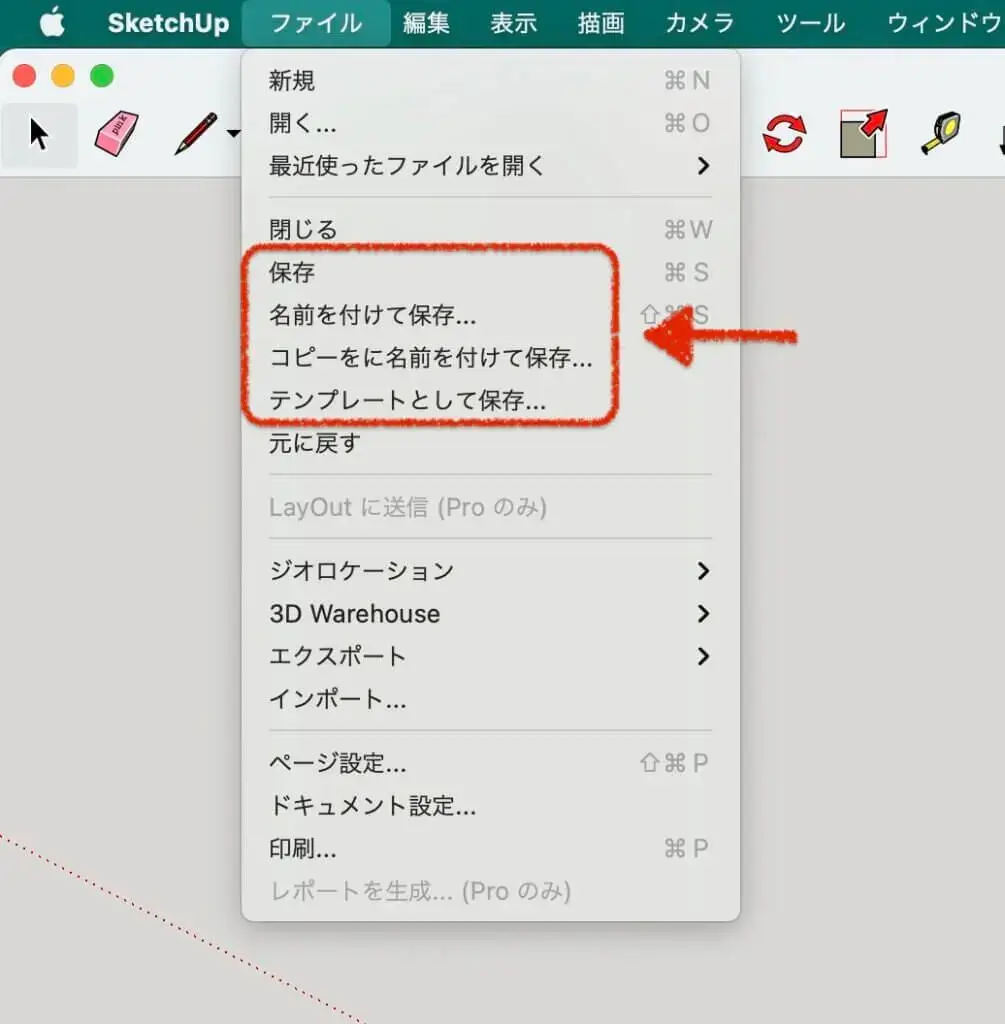Choose 閉じる to close the document
The height and width of the screenshot is (1024, 1005).
[x=490, y=229]
